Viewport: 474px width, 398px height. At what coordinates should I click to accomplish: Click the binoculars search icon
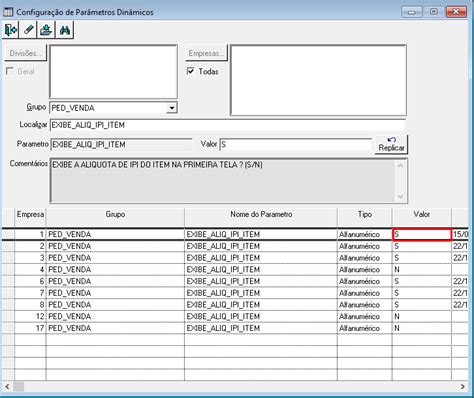coord(64,30)
